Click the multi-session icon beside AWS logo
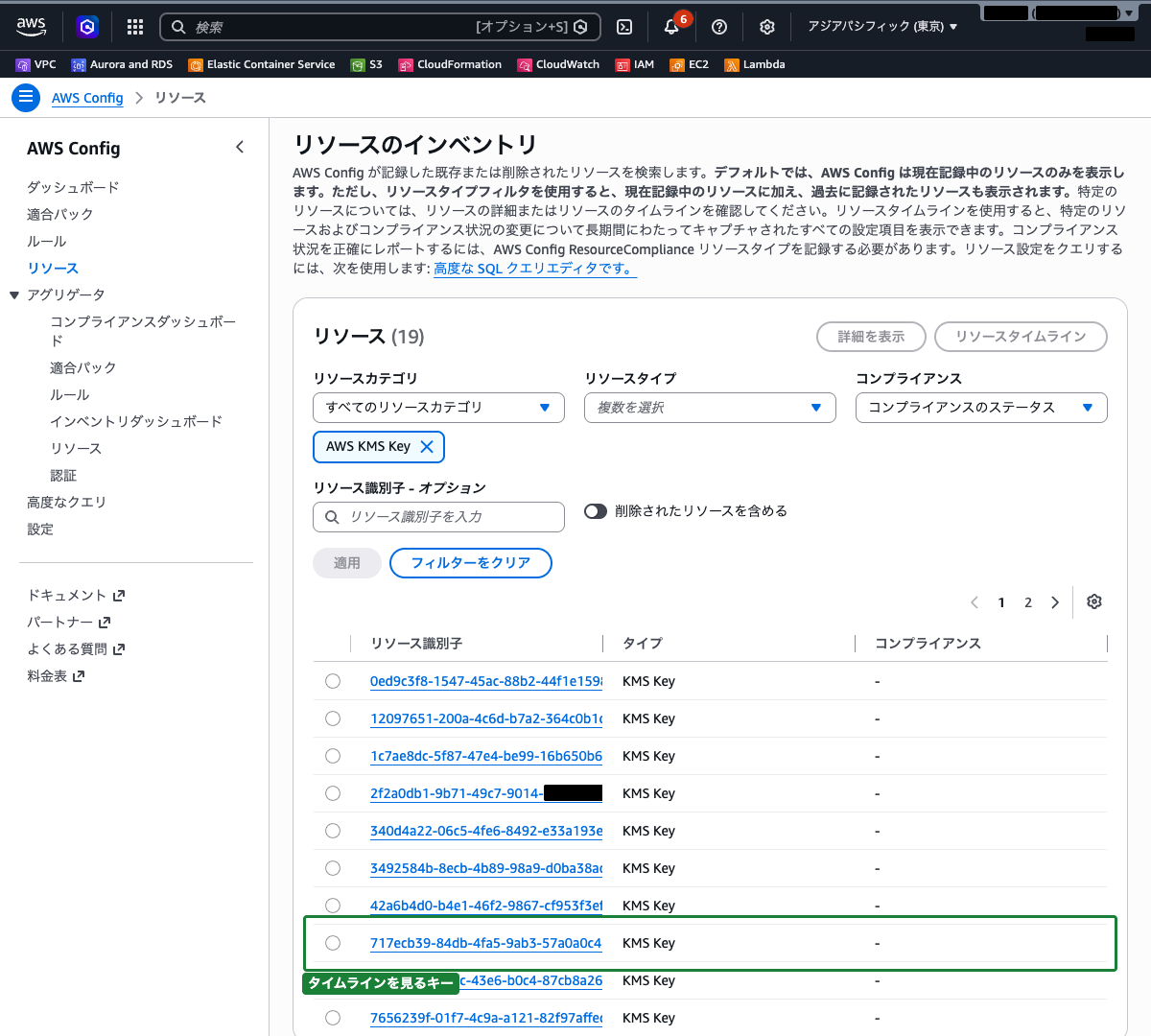 point(87,27)
